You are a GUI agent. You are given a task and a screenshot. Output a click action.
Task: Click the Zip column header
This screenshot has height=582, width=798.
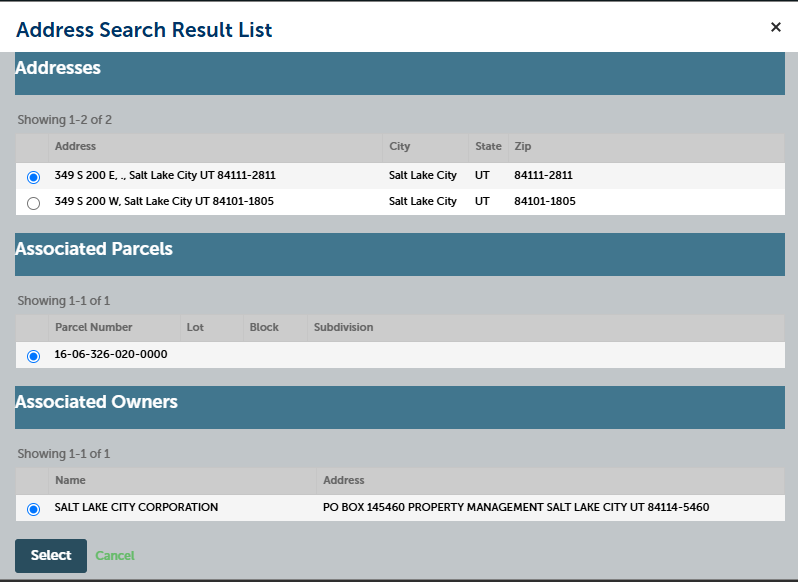523,147
